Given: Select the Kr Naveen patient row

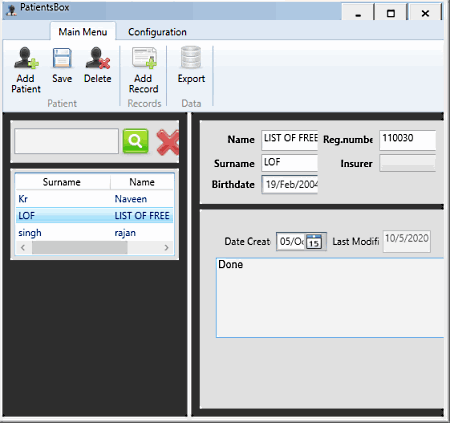Looking at the screenshot, I should click(95, 199).
